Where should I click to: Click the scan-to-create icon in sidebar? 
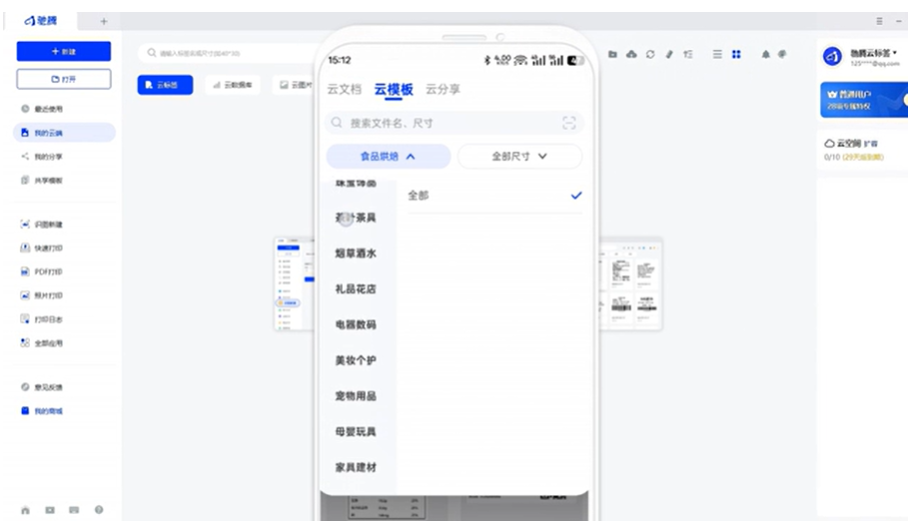25,224
